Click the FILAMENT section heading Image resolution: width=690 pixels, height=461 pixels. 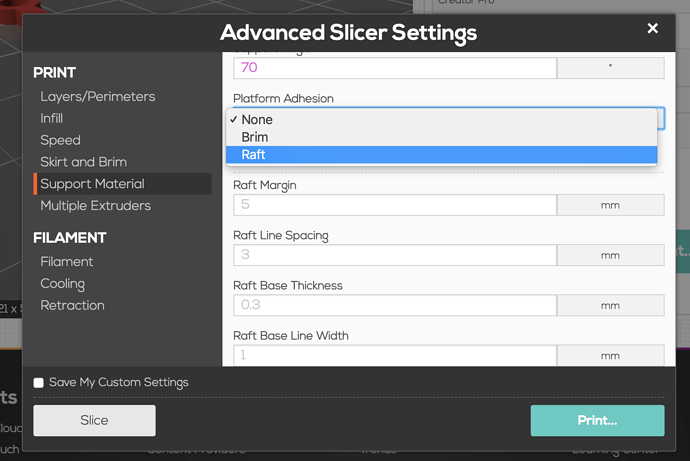[70, 238]
